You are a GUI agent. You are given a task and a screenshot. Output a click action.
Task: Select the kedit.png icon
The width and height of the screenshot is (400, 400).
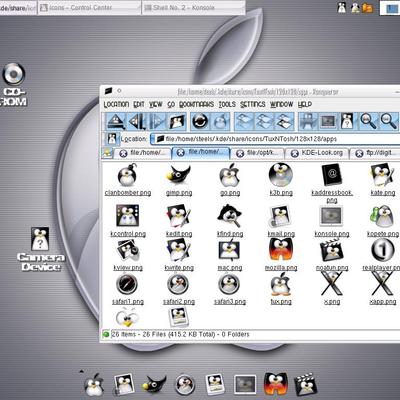(x=179, y=217)
